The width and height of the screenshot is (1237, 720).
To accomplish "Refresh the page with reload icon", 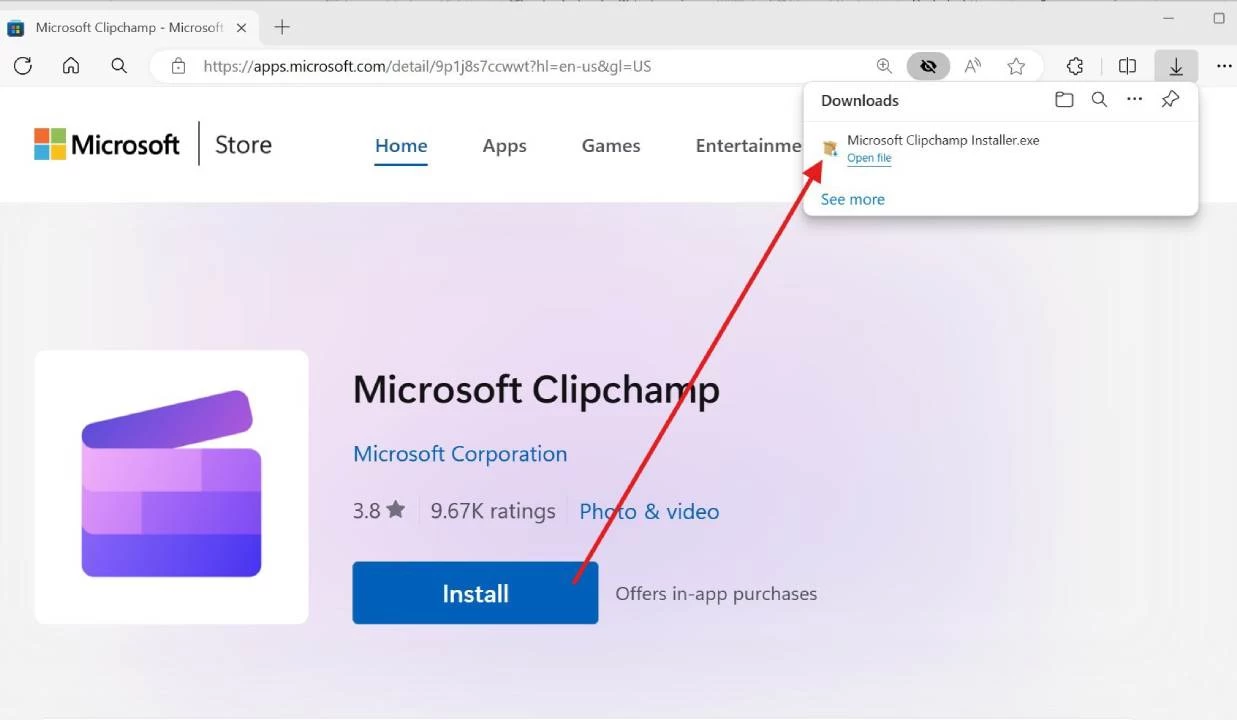I will click(23, 66).
